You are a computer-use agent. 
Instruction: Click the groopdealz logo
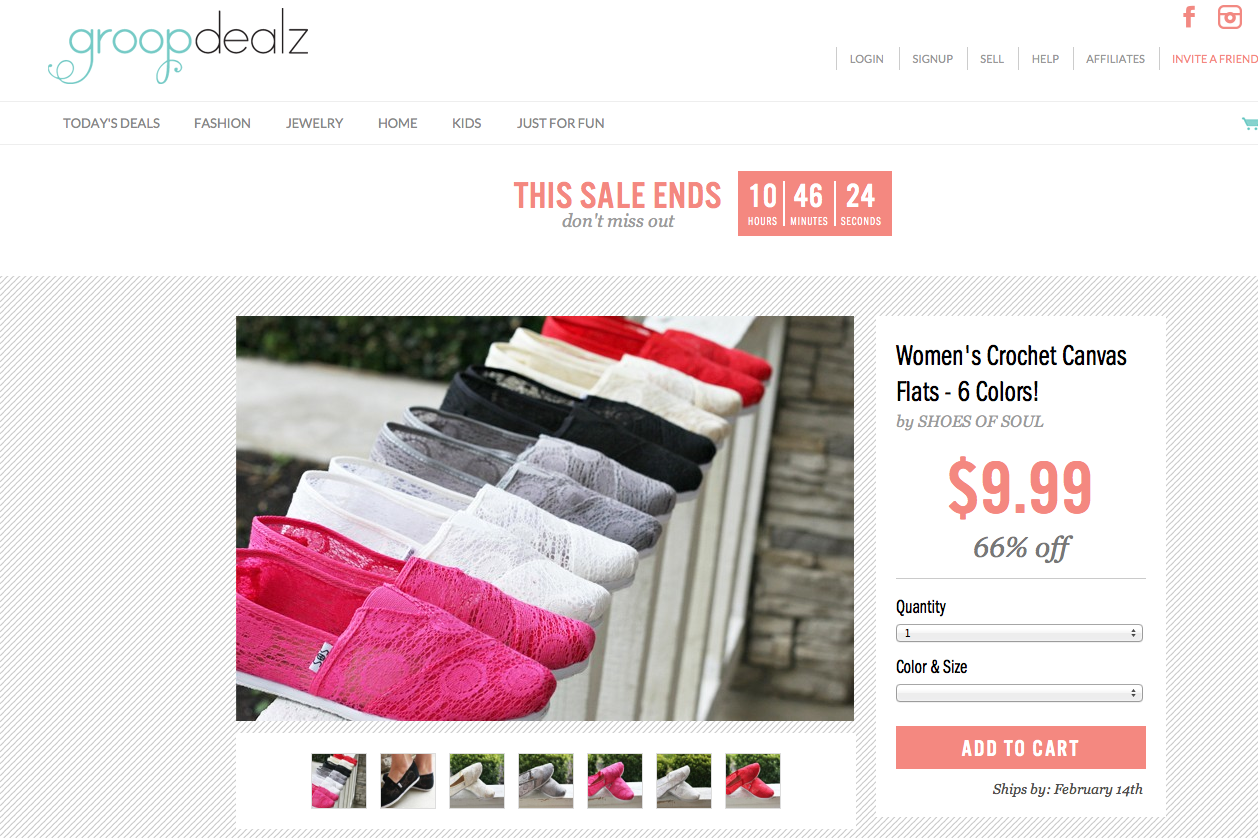point(178,49)
